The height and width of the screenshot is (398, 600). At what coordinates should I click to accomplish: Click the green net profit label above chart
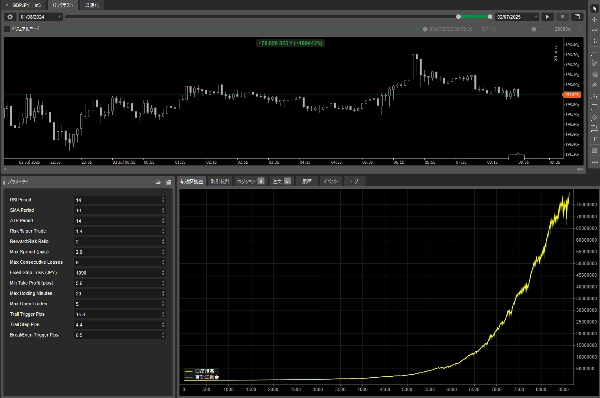pyautogui.click(x=290, y=43)
